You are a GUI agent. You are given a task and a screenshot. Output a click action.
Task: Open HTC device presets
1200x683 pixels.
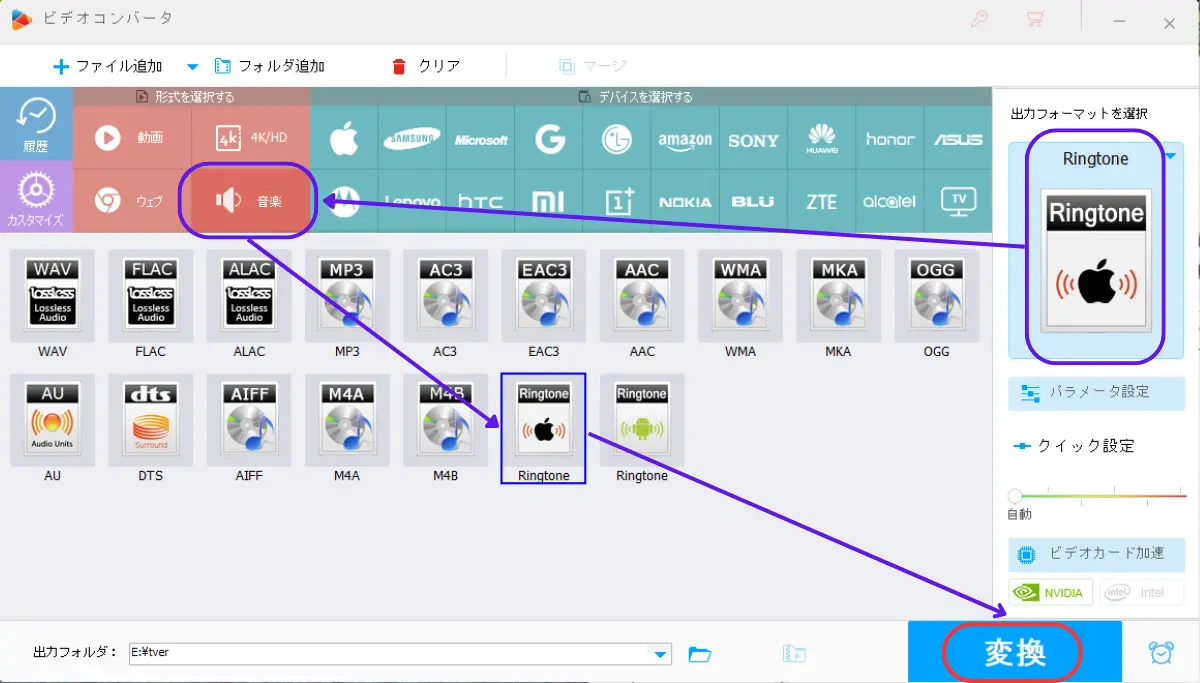click(481, 202)
